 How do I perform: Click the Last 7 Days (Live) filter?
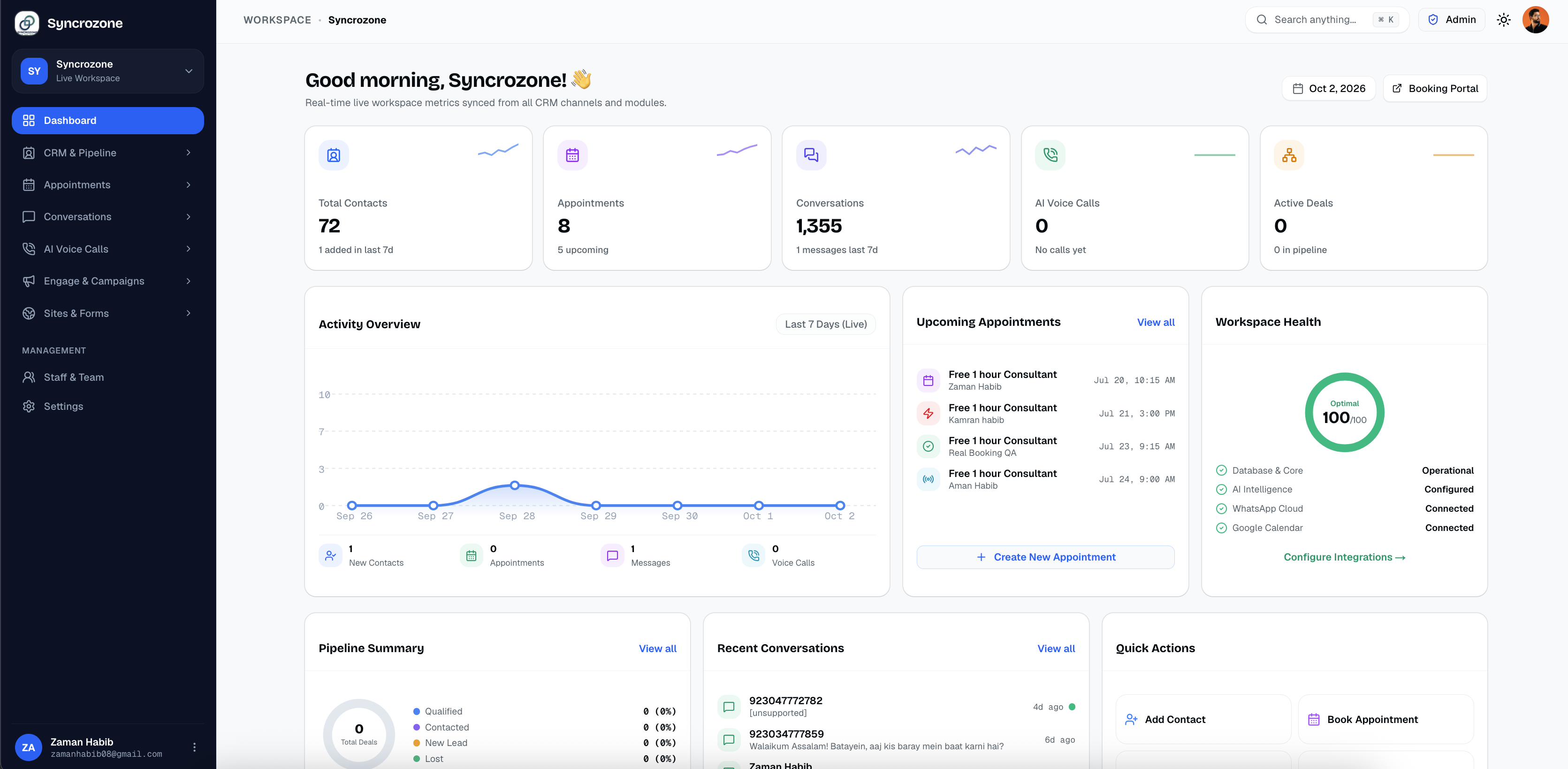coord(825,324)
